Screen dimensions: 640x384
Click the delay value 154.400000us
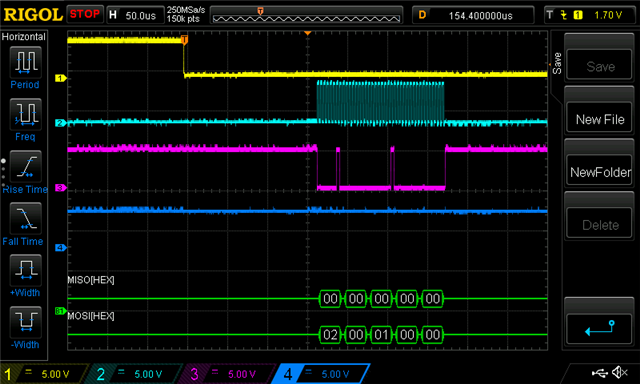[480, 16]
